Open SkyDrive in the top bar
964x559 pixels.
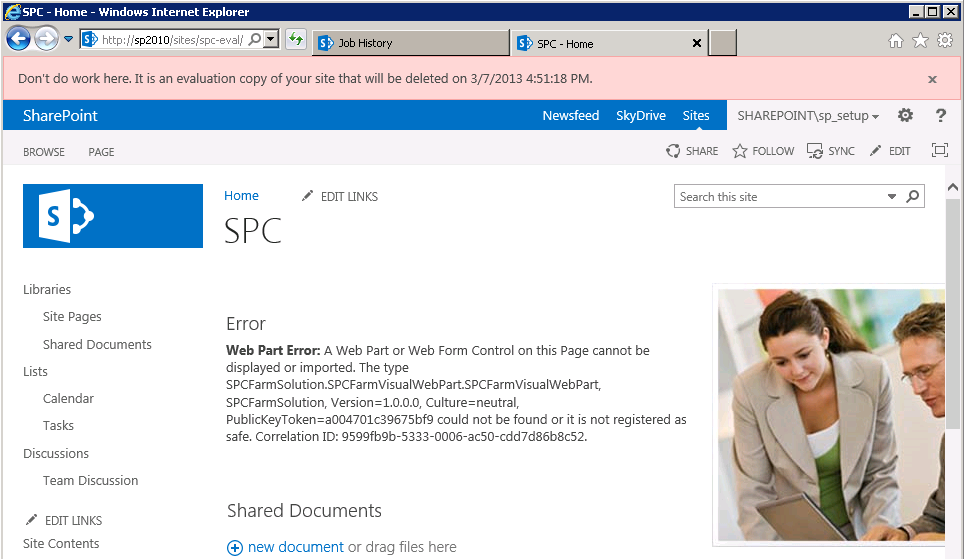pos(641,116)
